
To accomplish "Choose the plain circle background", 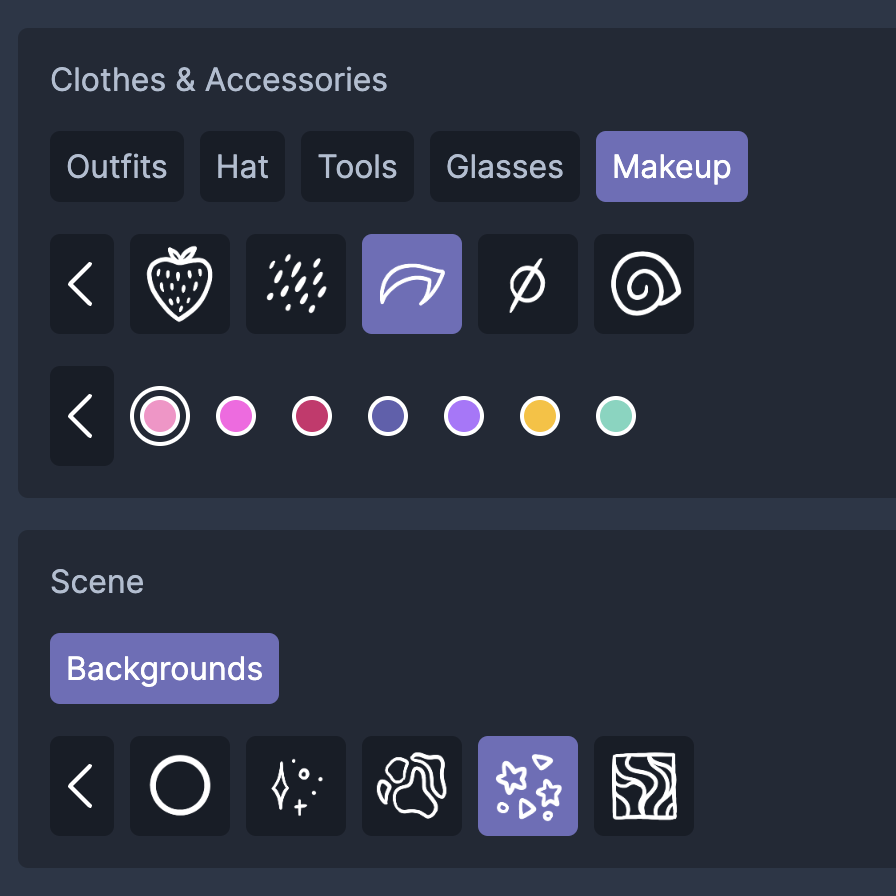I will pyautogui.click(x=180, y=786).
